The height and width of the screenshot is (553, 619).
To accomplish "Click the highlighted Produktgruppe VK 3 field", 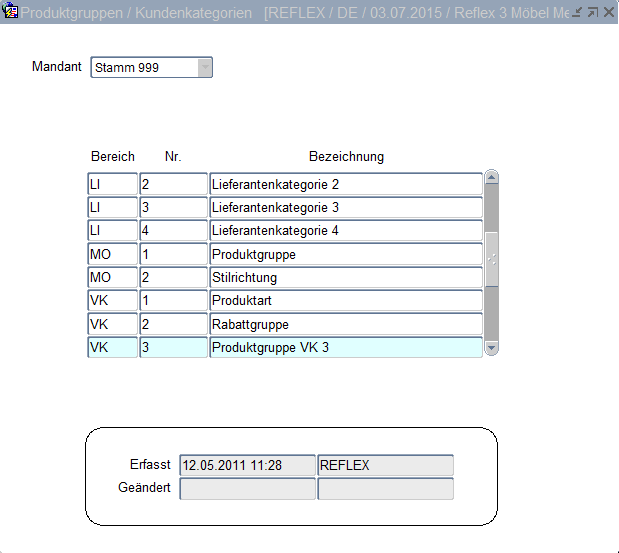I will point(345,348).
